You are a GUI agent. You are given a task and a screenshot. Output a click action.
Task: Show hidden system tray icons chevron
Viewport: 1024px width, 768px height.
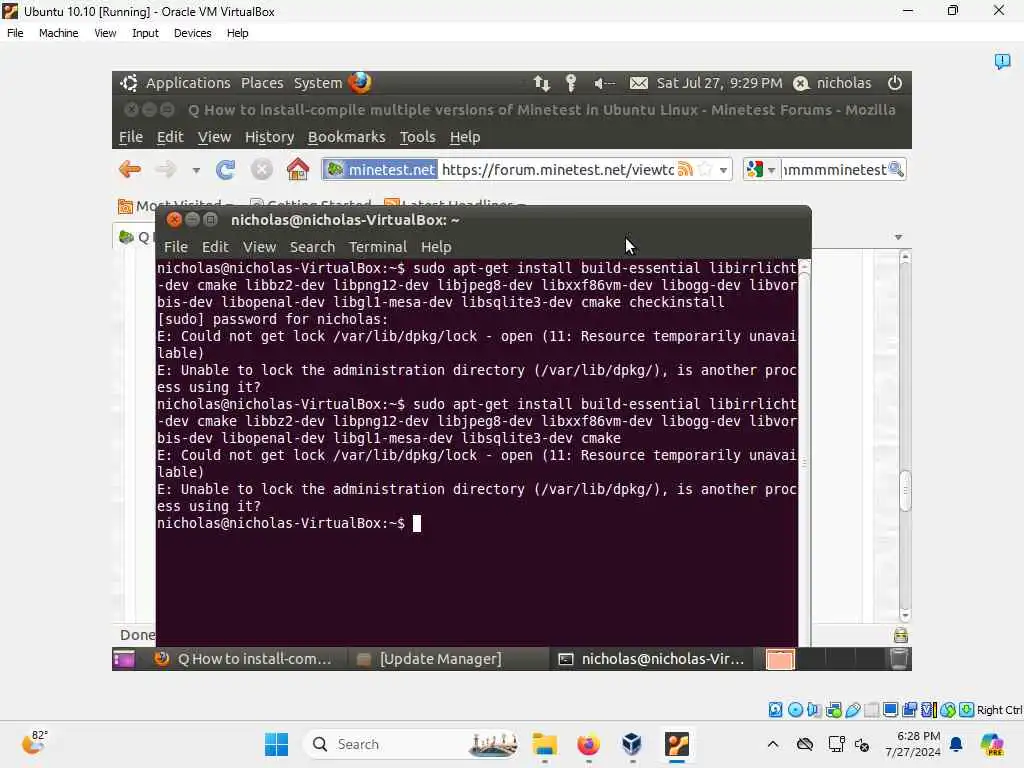[773, 744]
